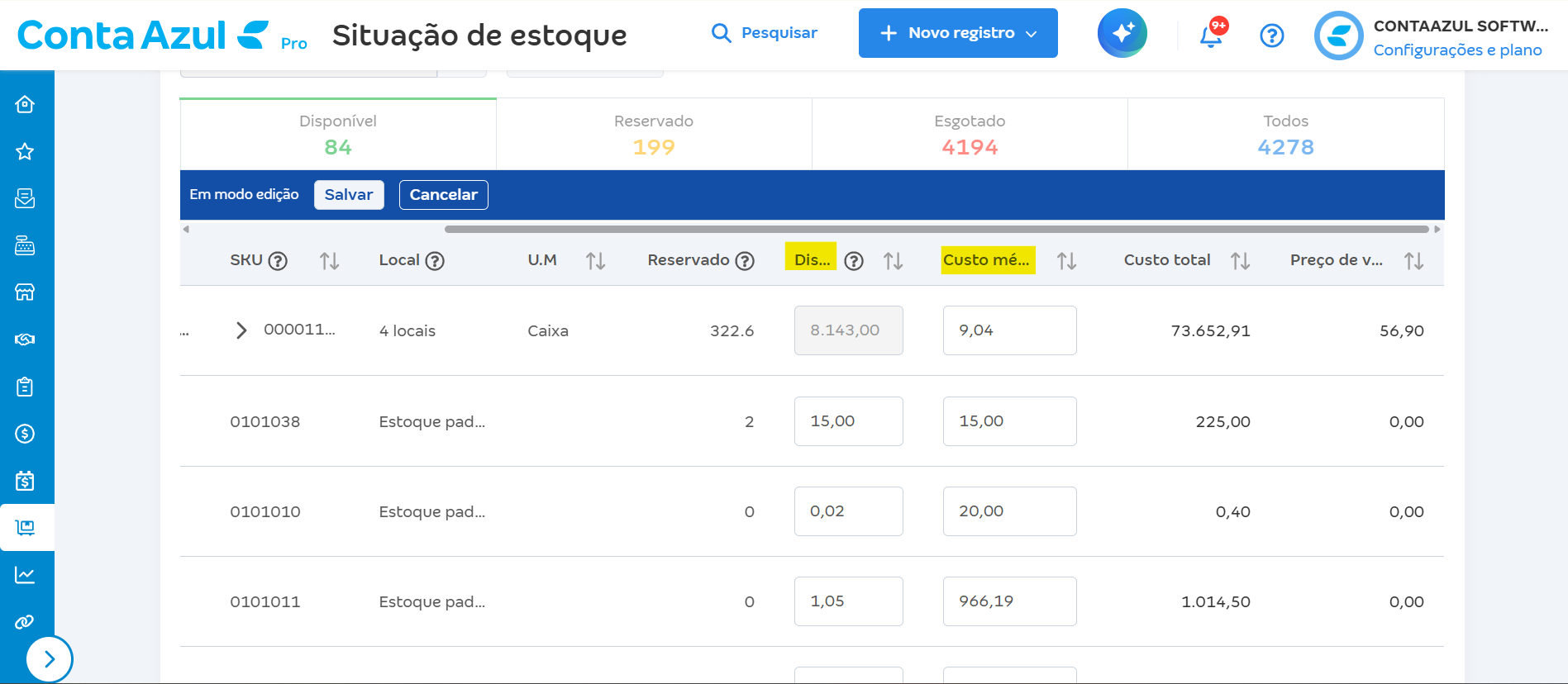Click the Pesquisar text link
Image resolution: width=1568 pixels, height=684 pixels.
[x=779, y=33]
